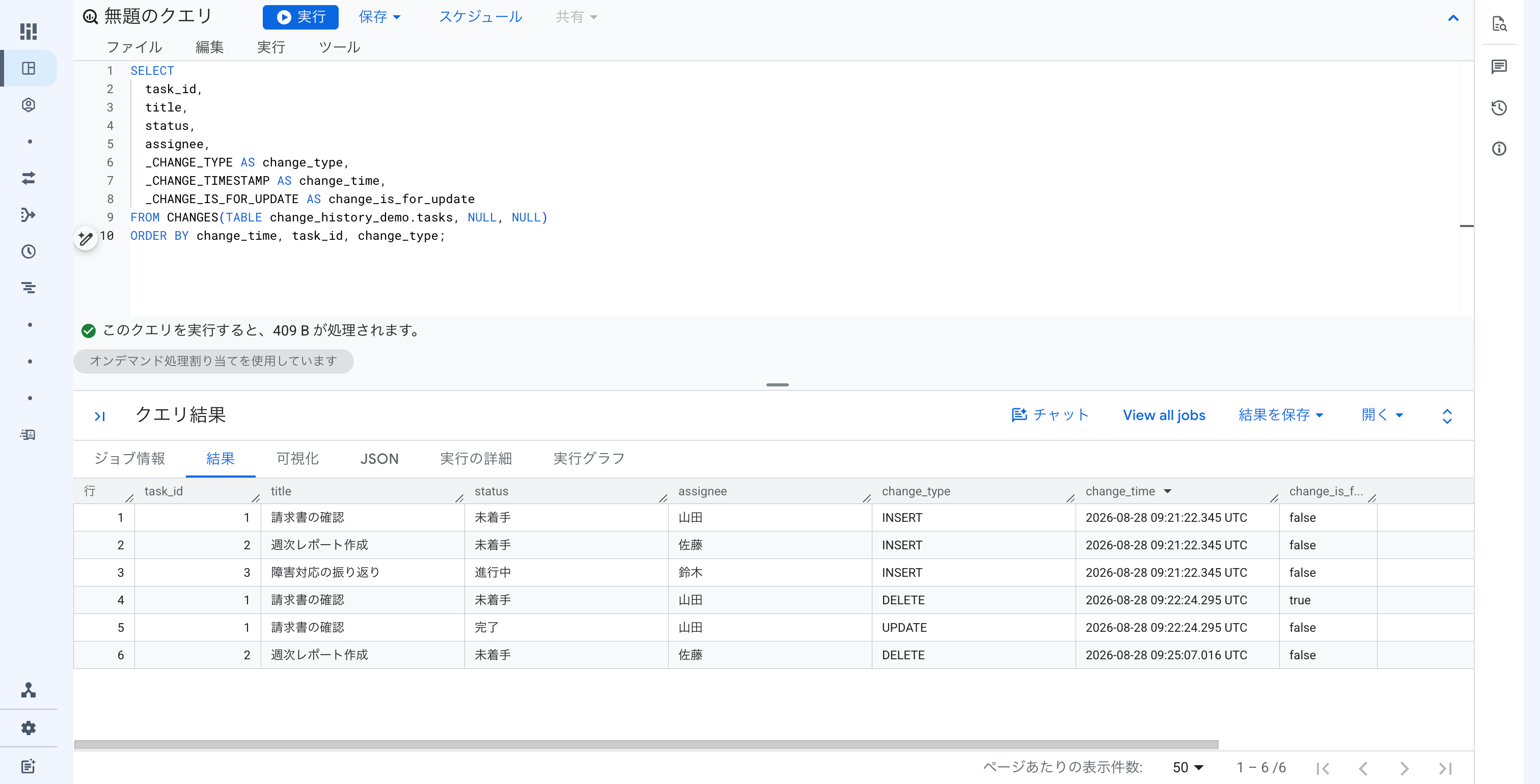The height and width of the screenshot is (784, 1540).
Task: Go to the first results page
Action: pyautogui.click(x=1323, y=768)
